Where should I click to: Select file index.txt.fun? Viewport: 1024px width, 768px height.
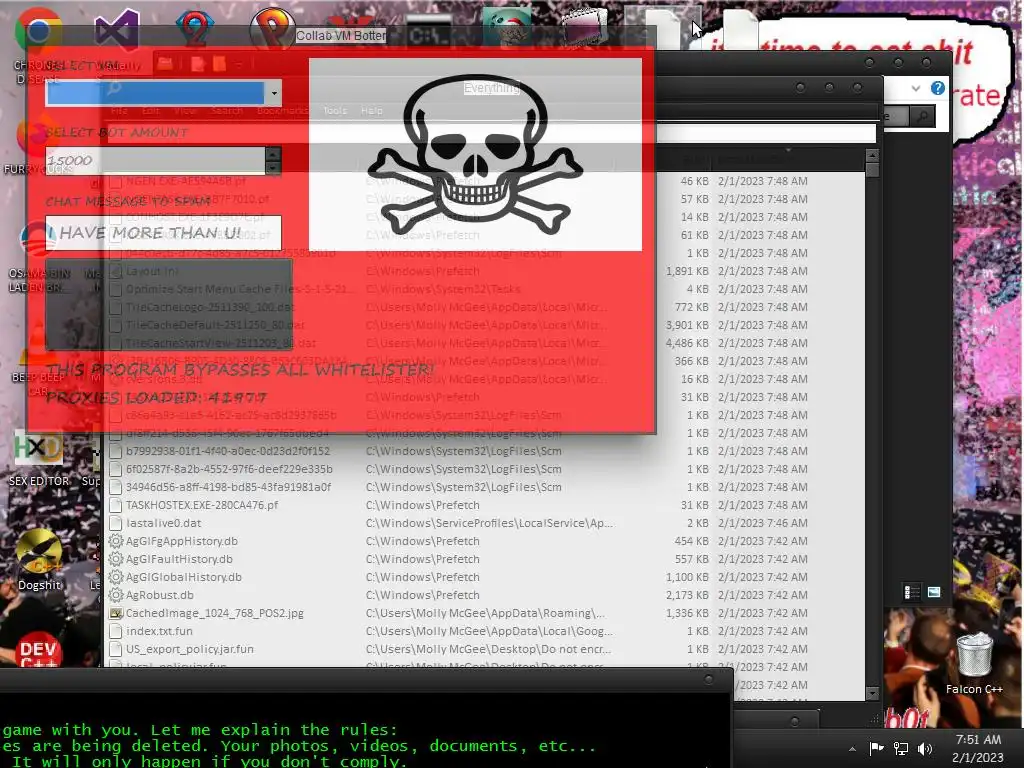coord(159,631)
